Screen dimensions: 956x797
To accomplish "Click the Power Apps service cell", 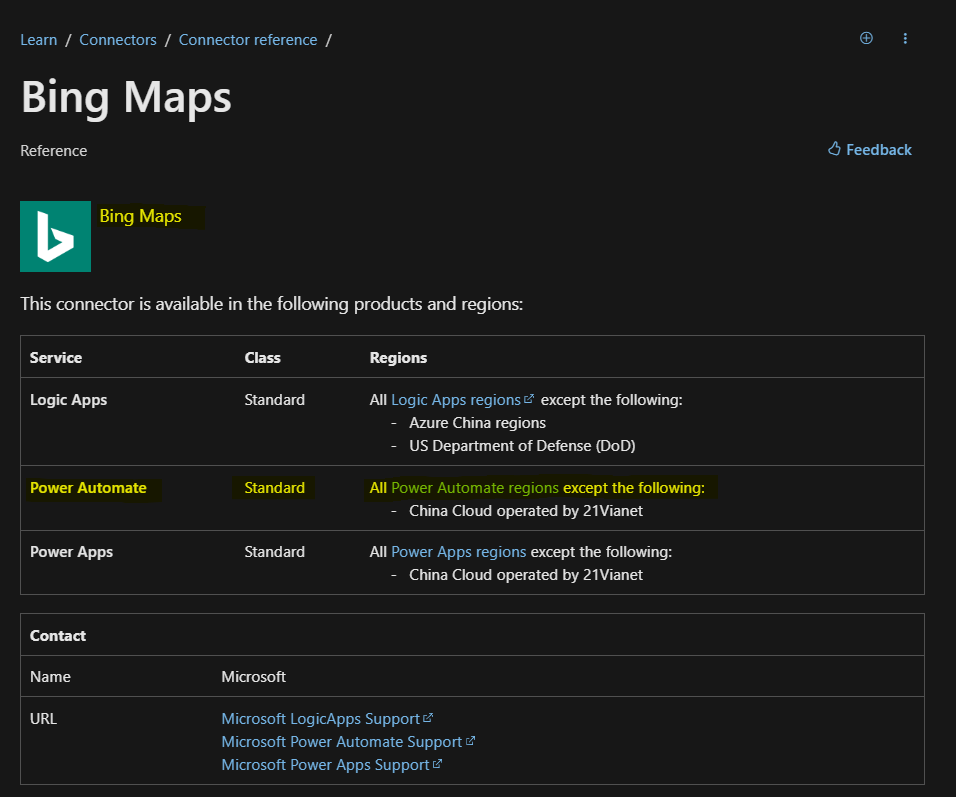I will coord(71,552).
